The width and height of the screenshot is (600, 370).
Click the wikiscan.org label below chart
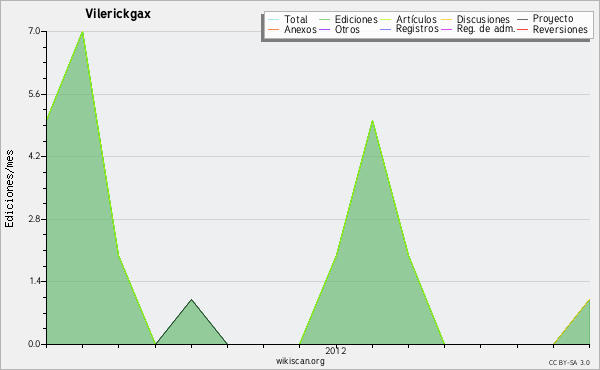tap(300, 361)
